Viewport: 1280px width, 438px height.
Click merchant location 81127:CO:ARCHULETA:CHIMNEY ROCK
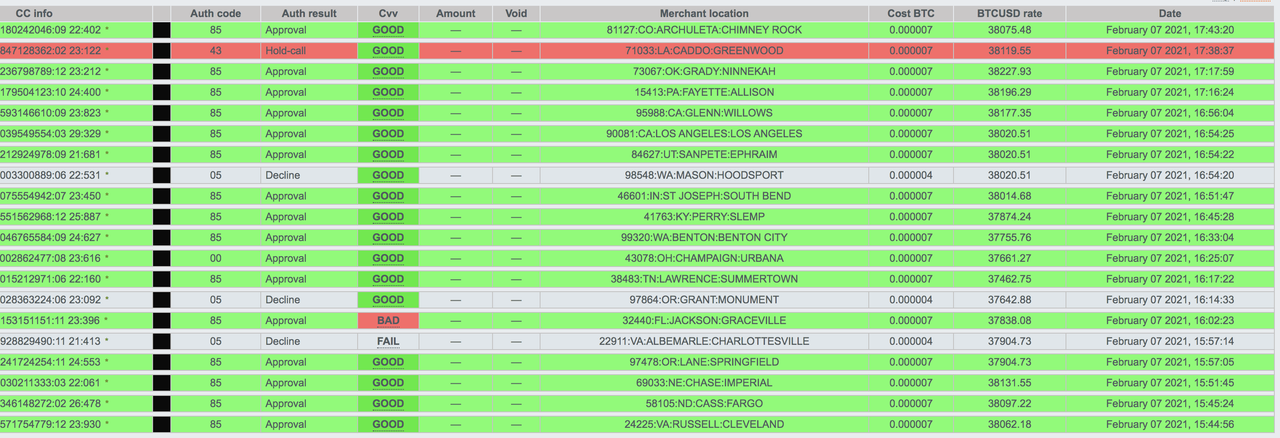point(704,30)
